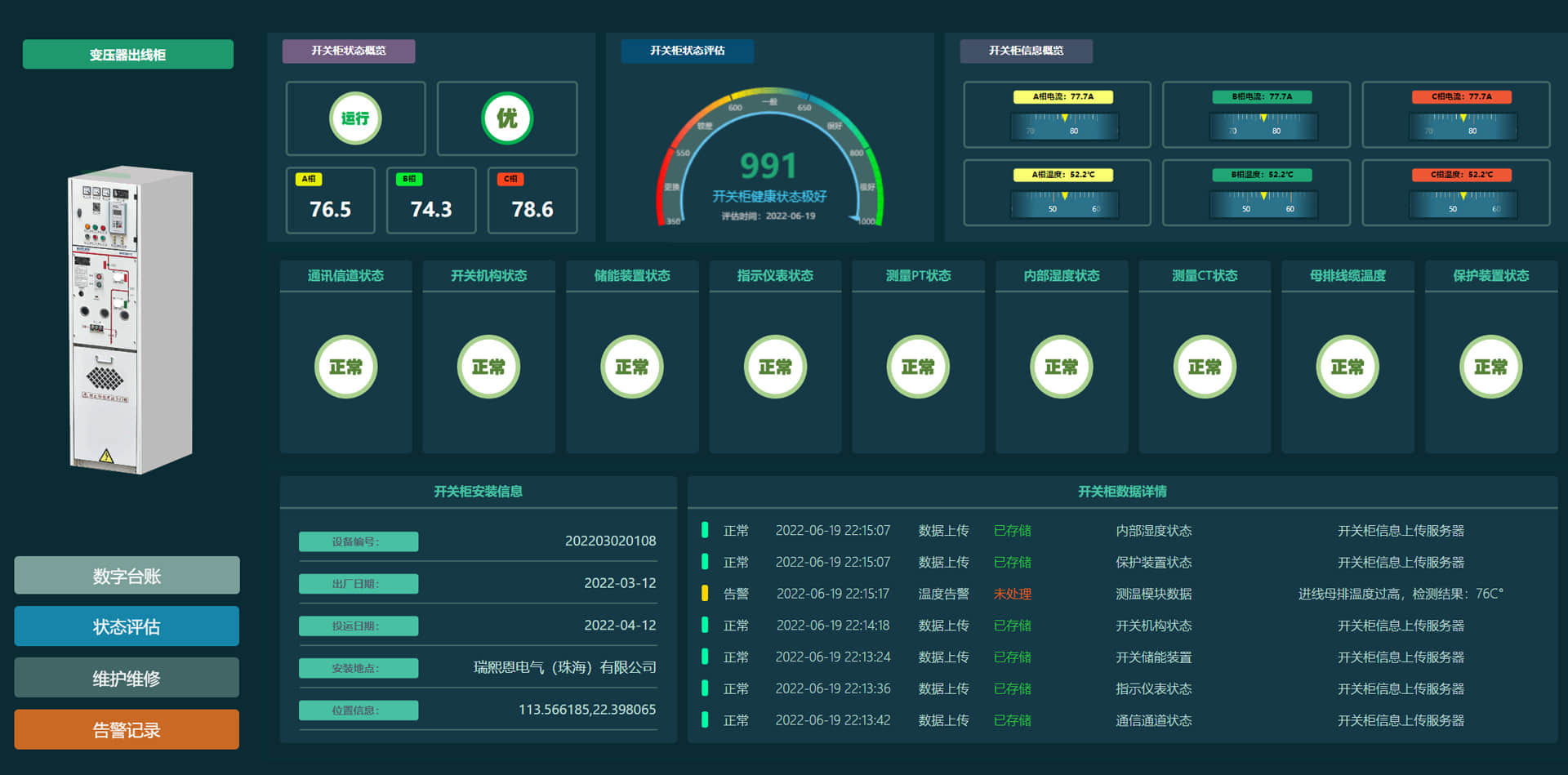Go to 维护维修 maintenance page
This screenshot has height=775, width=1568.
point(127,678)
